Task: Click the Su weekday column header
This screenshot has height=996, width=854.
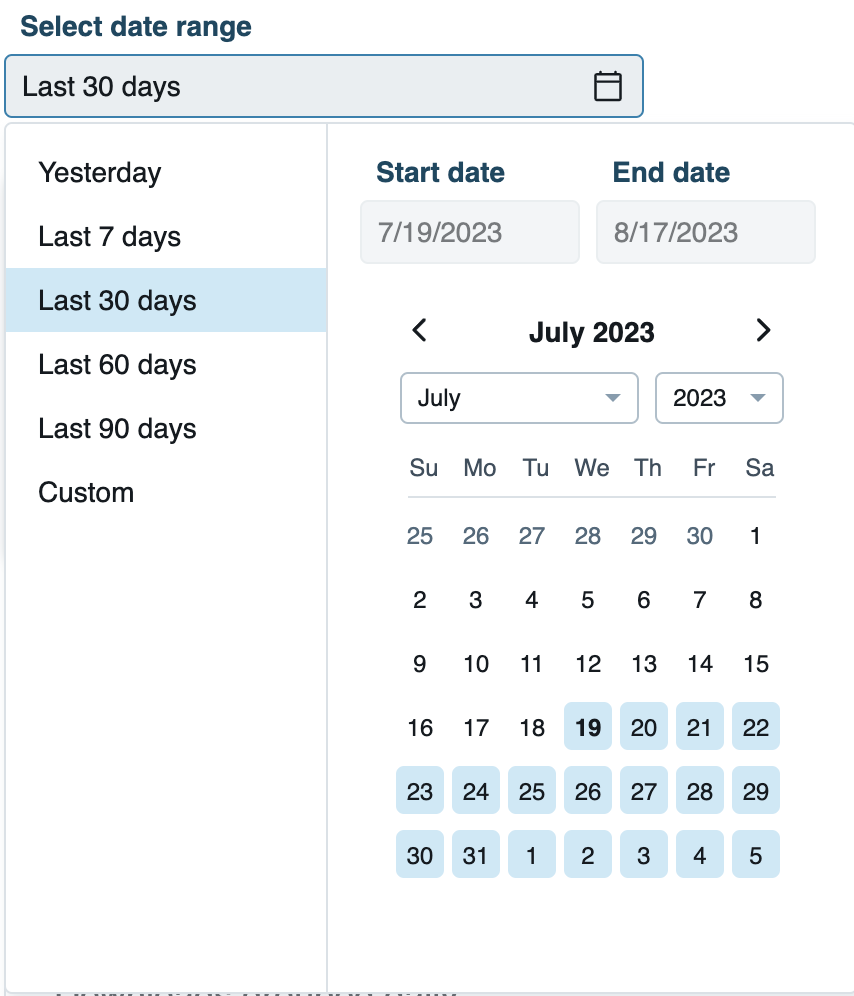Action: click(423, 467)
